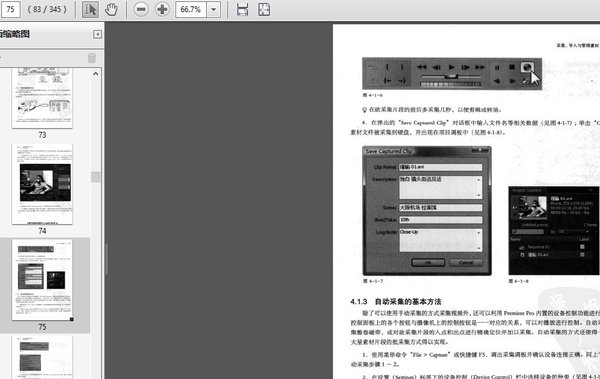Open page 73 thumbnail
The width and height of the screenshot is (600, 379).
[x=42, y=98]
